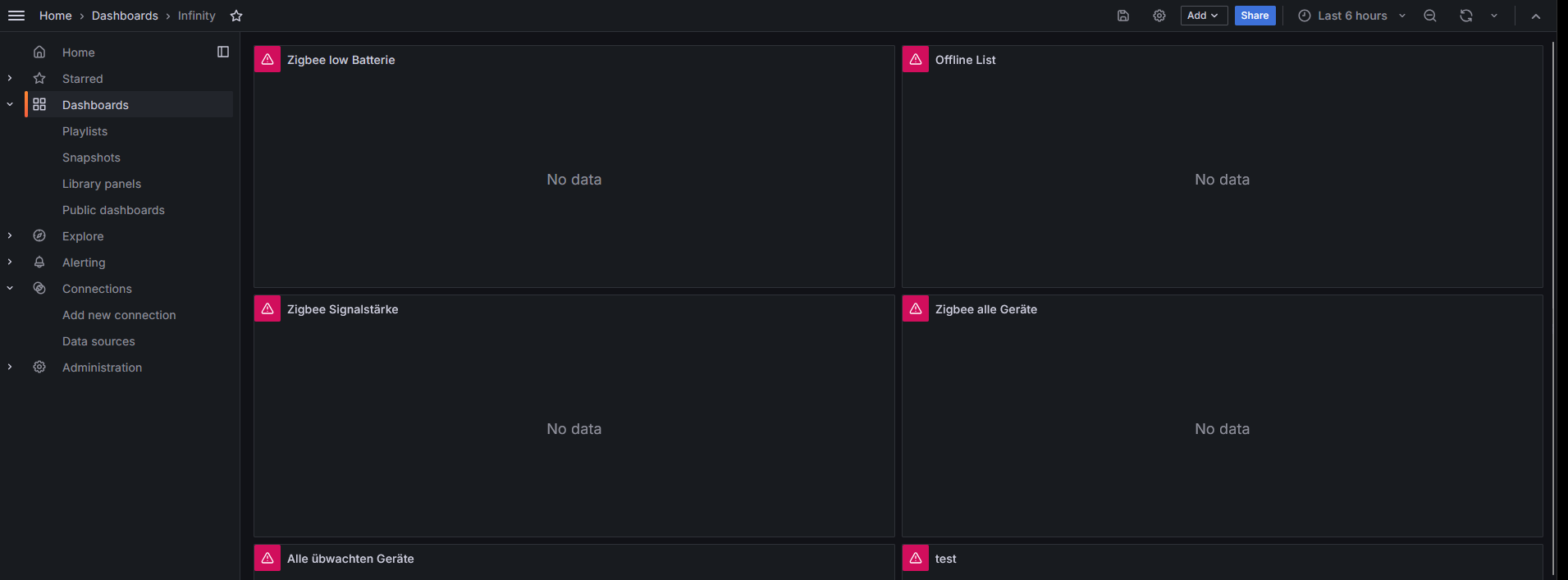Select Library panels in sidebar
Screen dimensions: 1568x580
[x=102, y=184]
